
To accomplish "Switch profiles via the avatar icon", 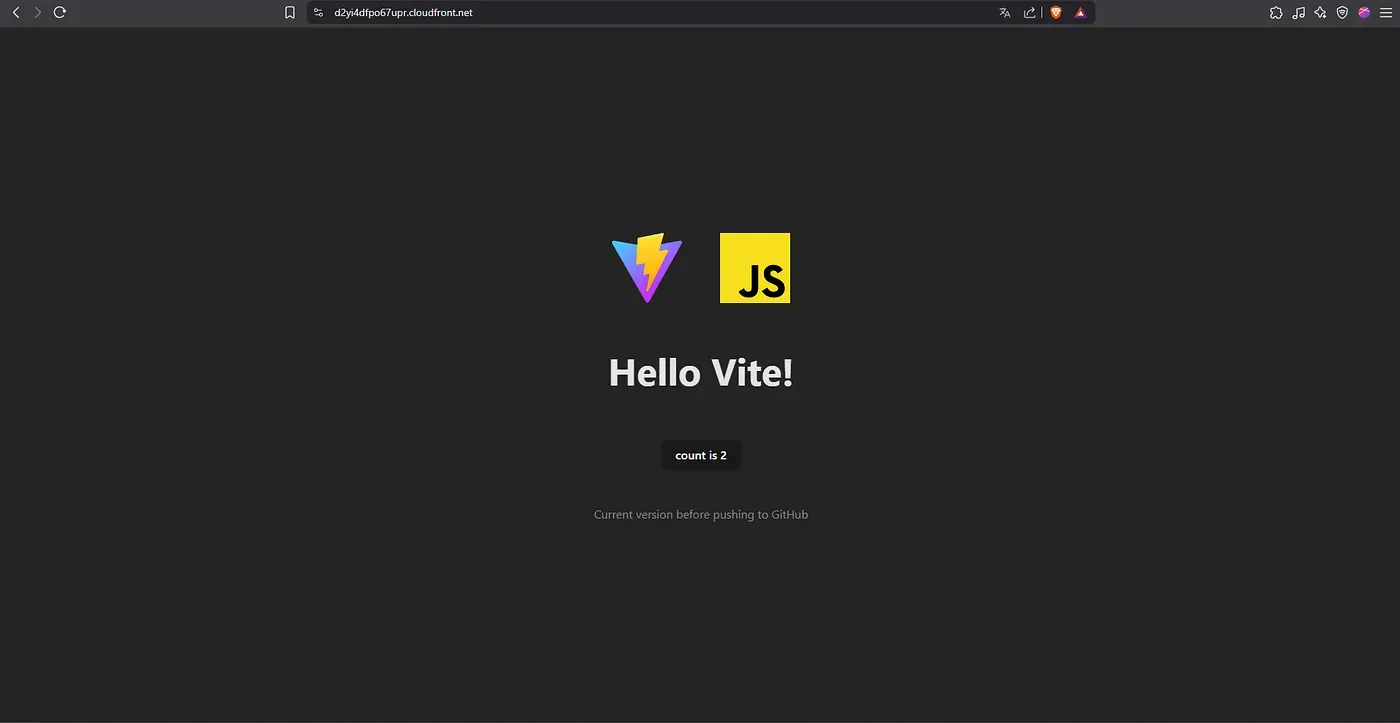I will coord(1364,12).
